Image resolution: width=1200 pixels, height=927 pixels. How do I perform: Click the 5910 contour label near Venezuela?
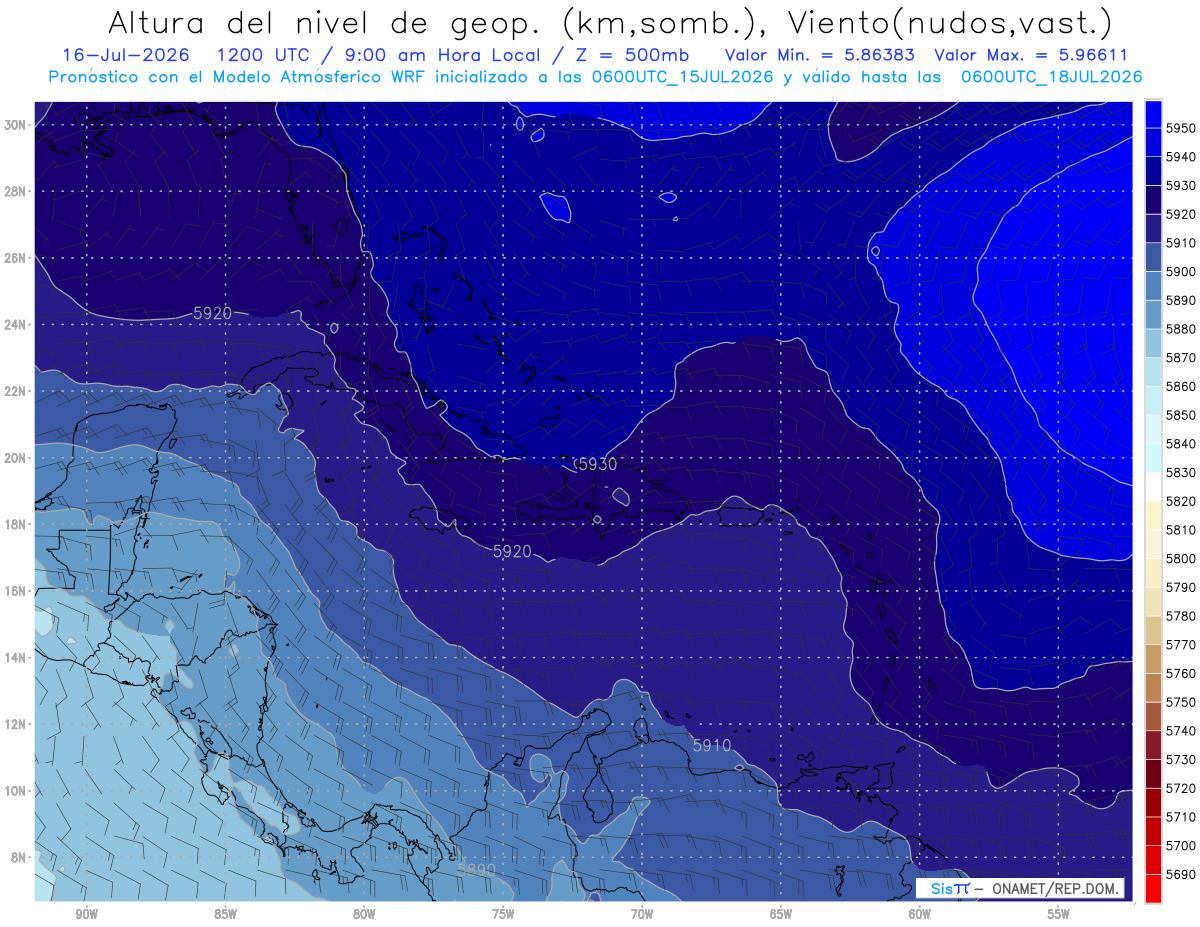[x=712, y=745]
